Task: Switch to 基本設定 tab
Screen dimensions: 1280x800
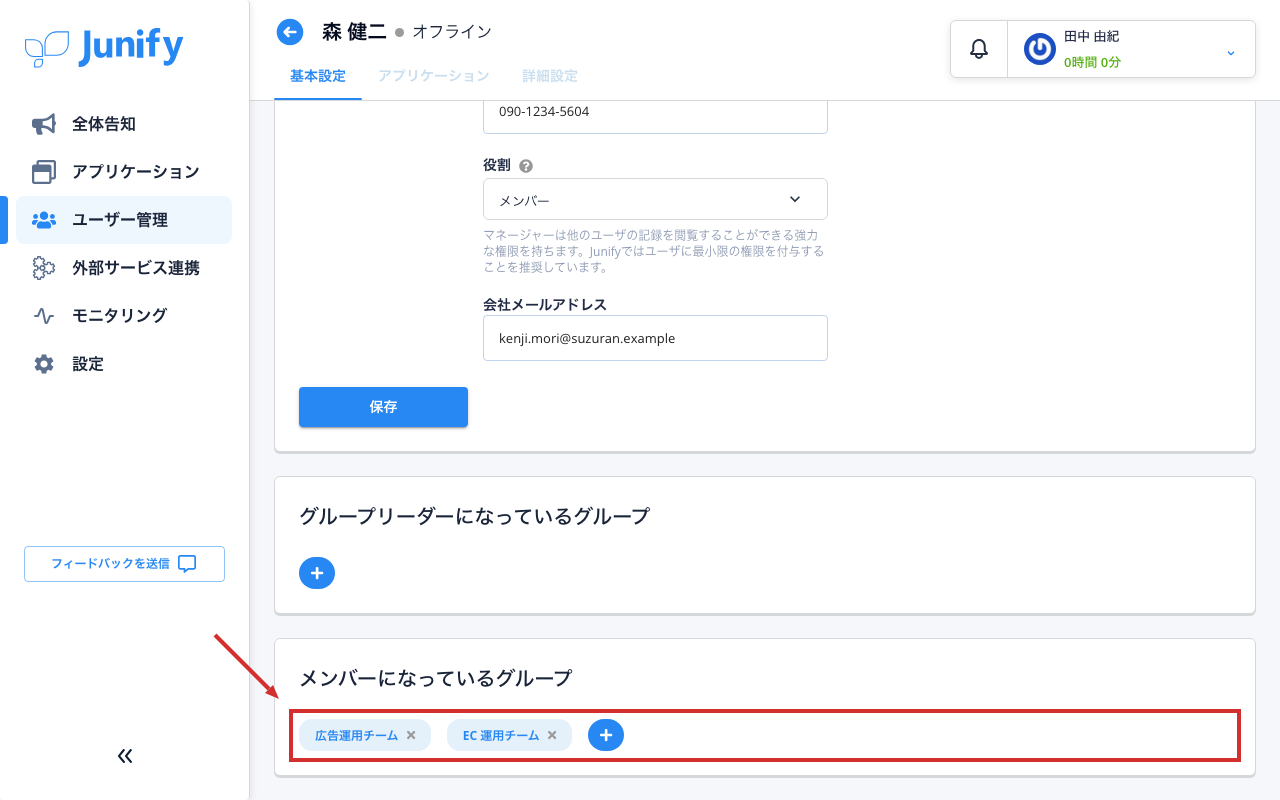Action: tap(318, 76)
